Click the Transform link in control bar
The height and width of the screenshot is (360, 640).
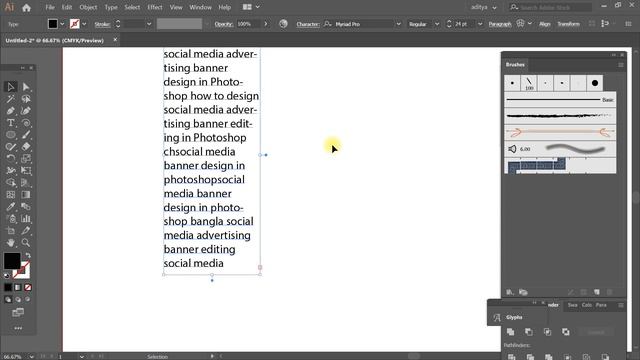[569, 24]
